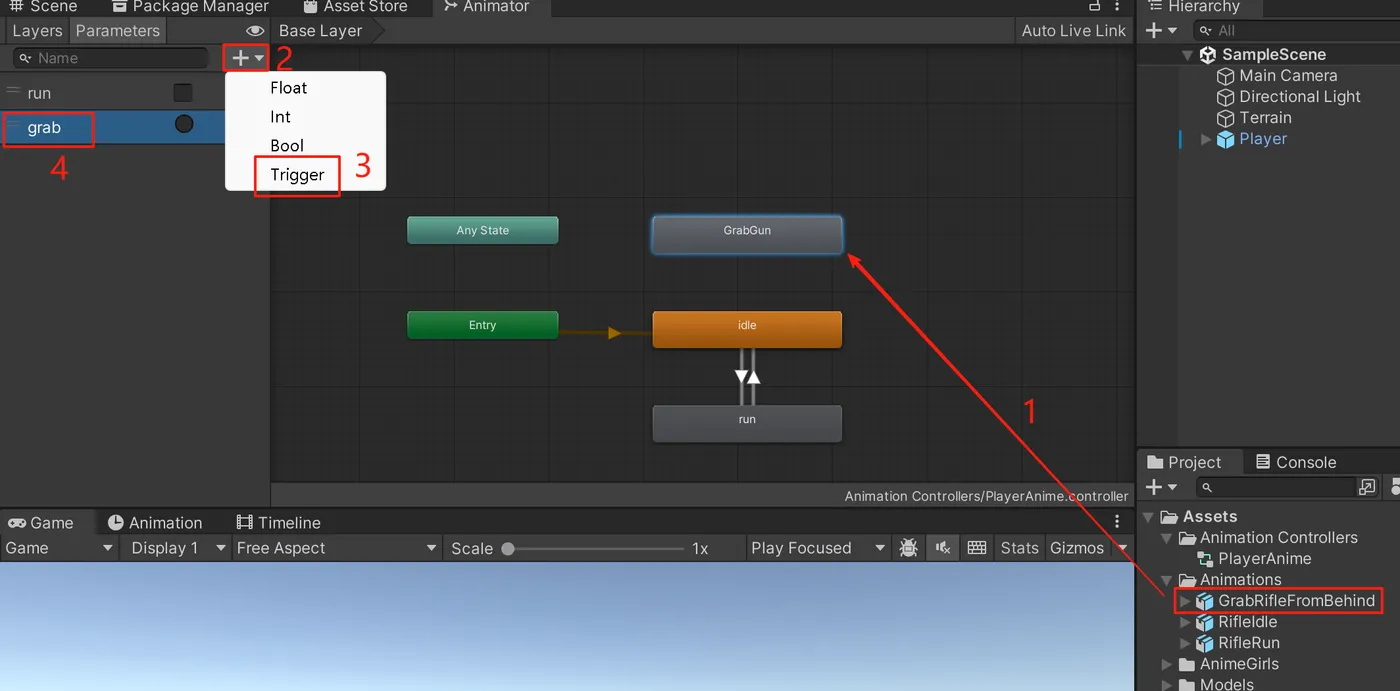Fire the grab trigger radio button

tap(184, 124)
